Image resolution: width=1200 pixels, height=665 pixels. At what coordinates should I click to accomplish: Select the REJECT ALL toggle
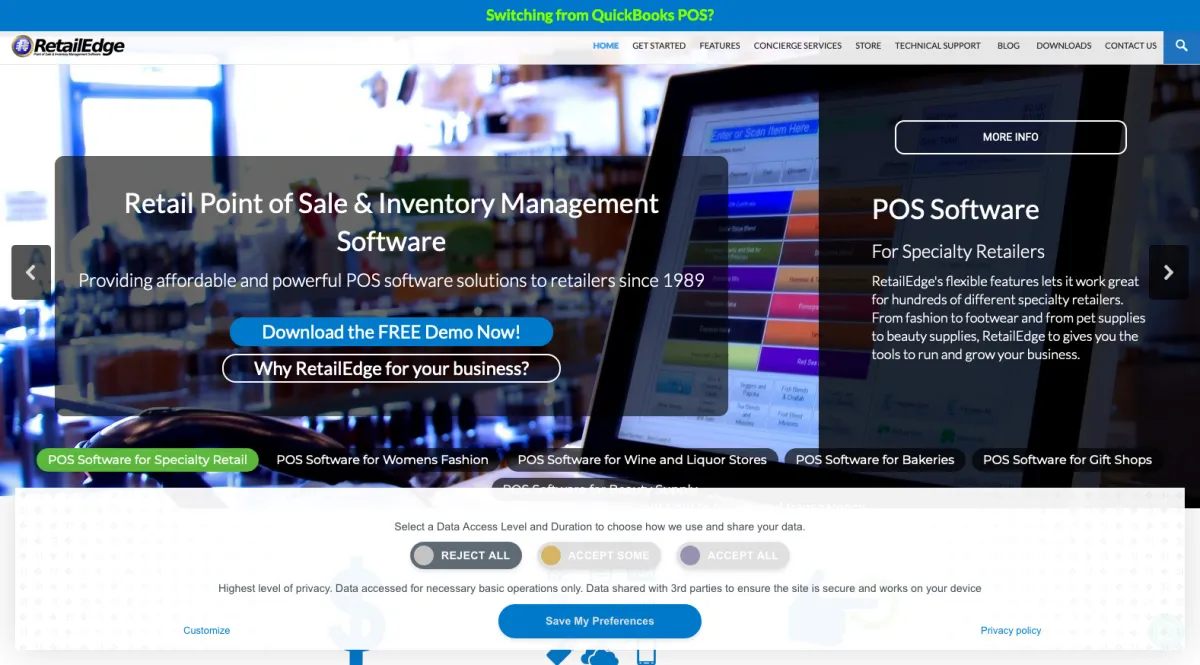(x=466, y=556)
